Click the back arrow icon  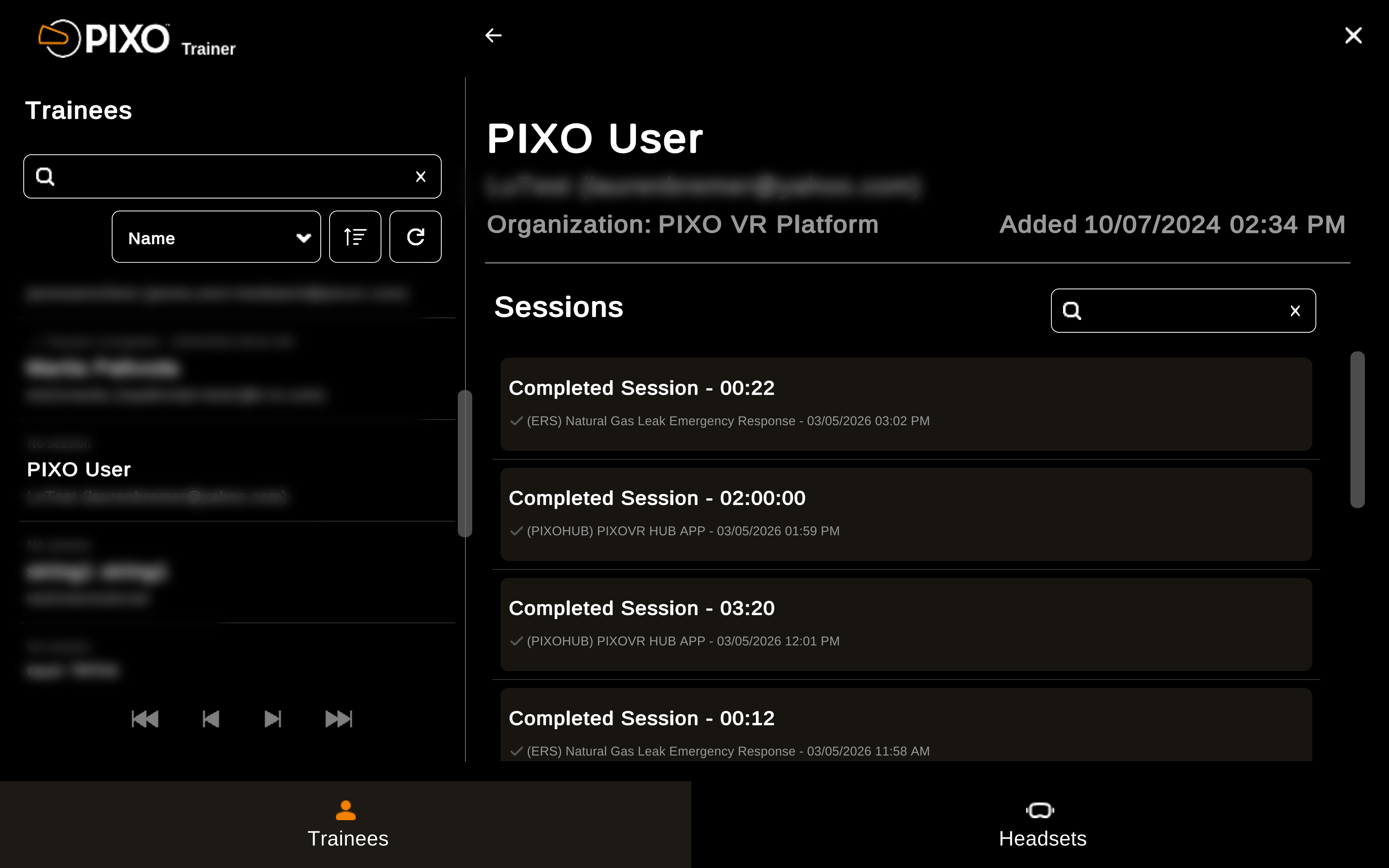[x=493, y=36]
